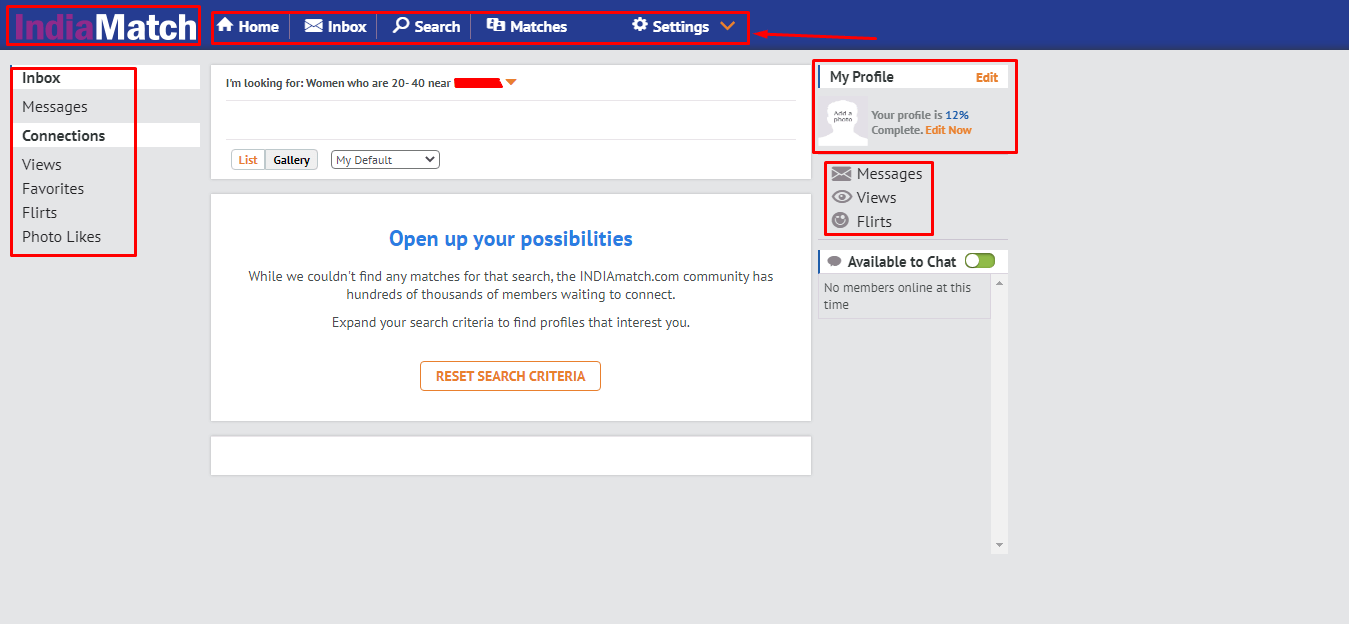Click the Edit link in My Profile
The height and width of the screenshot is (624, 1349).
pos(987,77)
